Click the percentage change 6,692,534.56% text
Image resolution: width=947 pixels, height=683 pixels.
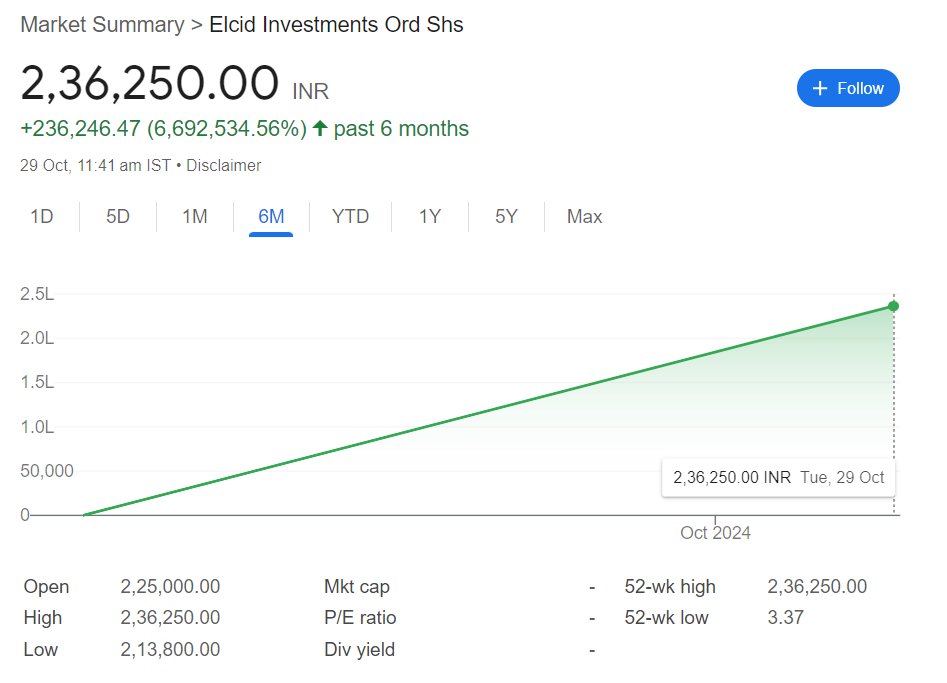[x=225, y=129]
